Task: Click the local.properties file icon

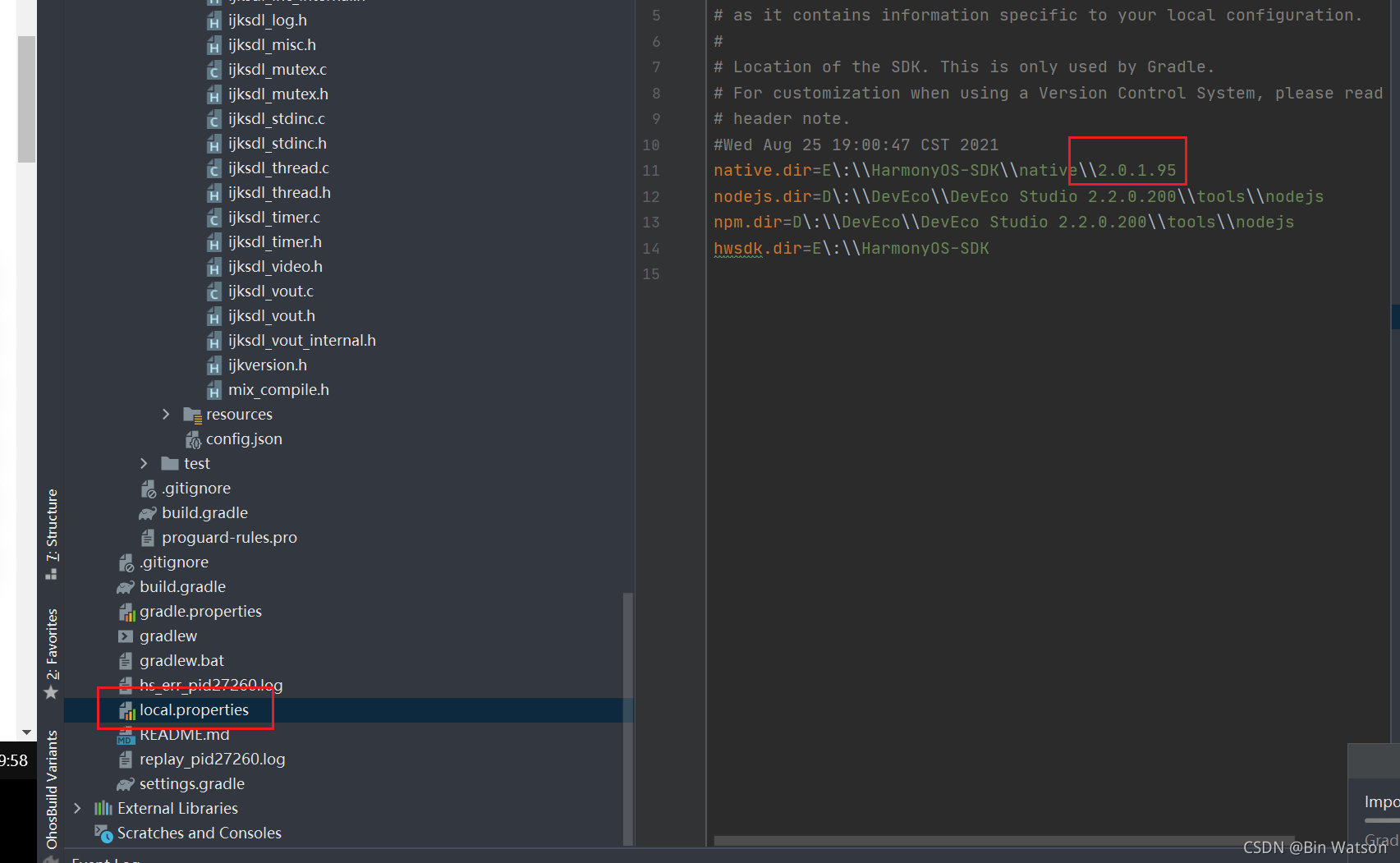Action: point(126,710)
